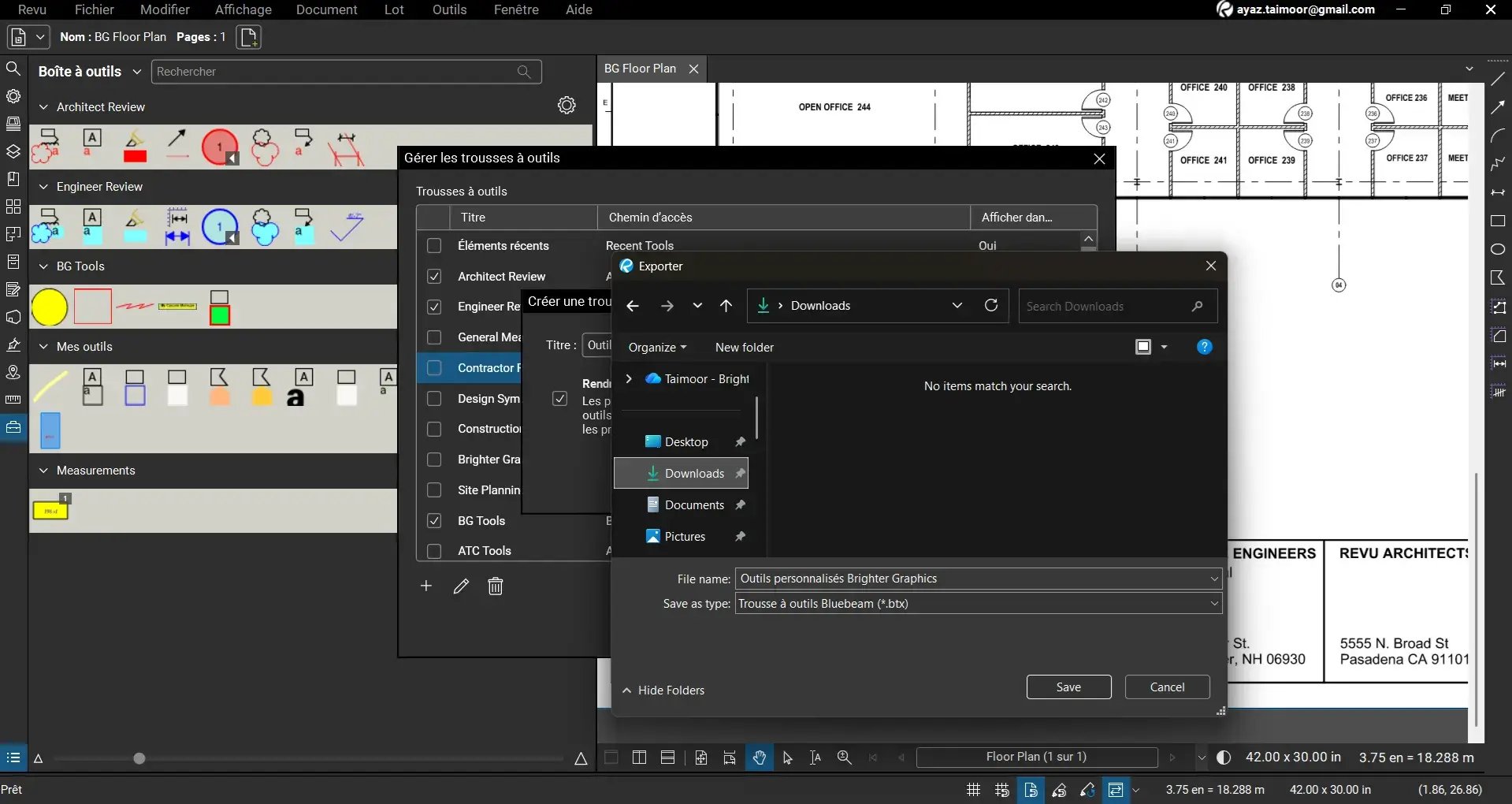Check the Design Symbols toolset
Image resolution: width=1512 pixels, height=804 pixels.
[x=434, y=399]
